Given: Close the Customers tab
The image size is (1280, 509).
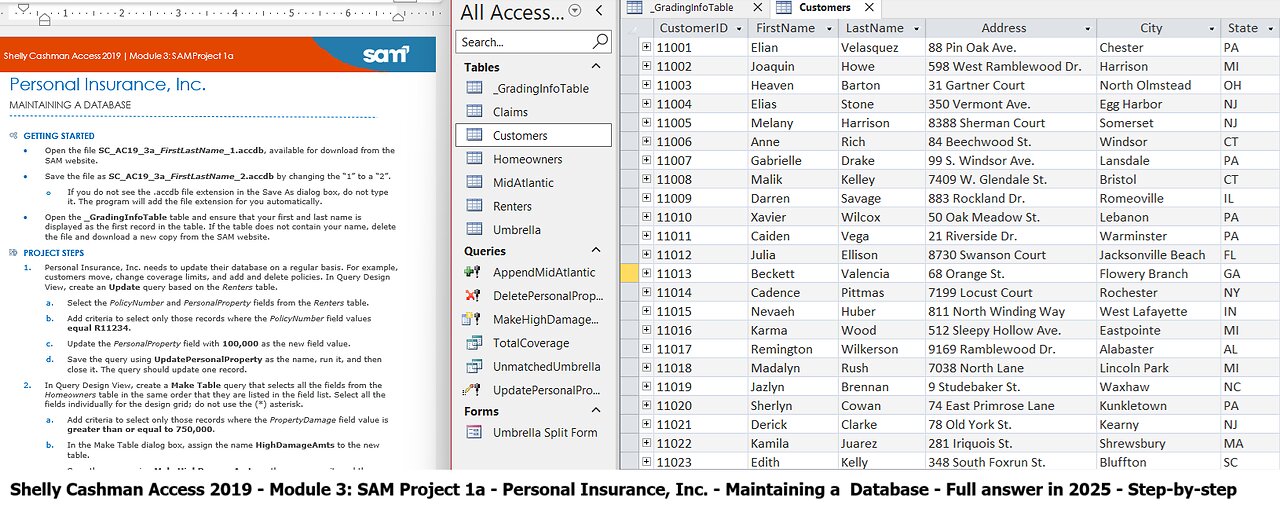Looking at the screenshot, I should click(x=869, y=8).
